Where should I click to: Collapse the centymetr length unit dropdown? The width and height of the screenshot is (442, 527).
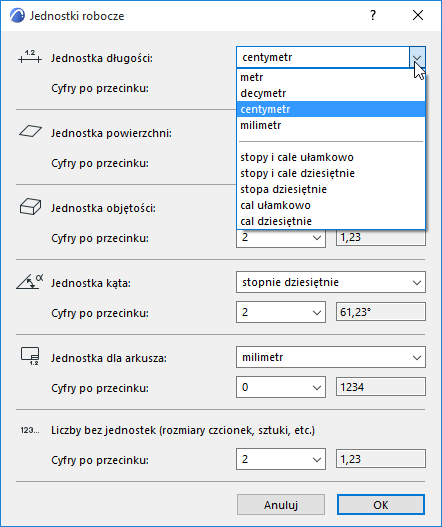coord(417,57)
